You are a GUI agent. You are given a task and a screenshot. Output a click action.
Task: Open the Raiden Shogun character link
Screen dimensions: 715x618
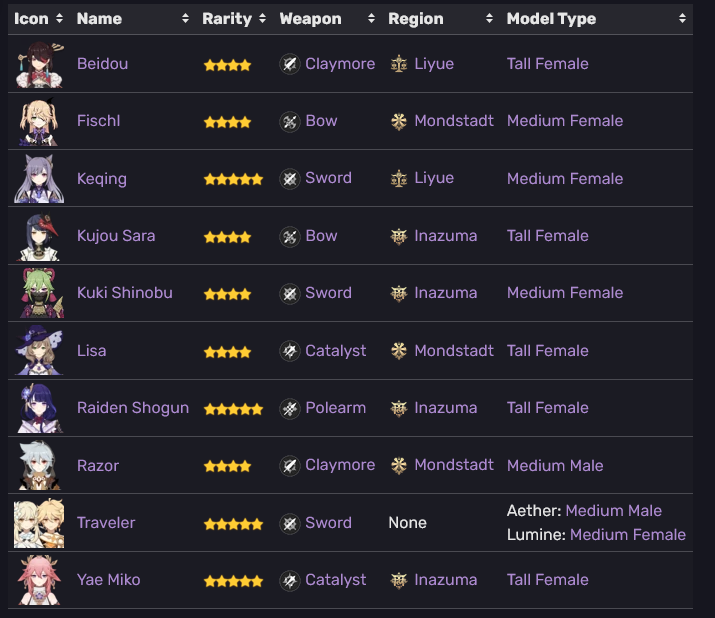(x=133, y=408)
